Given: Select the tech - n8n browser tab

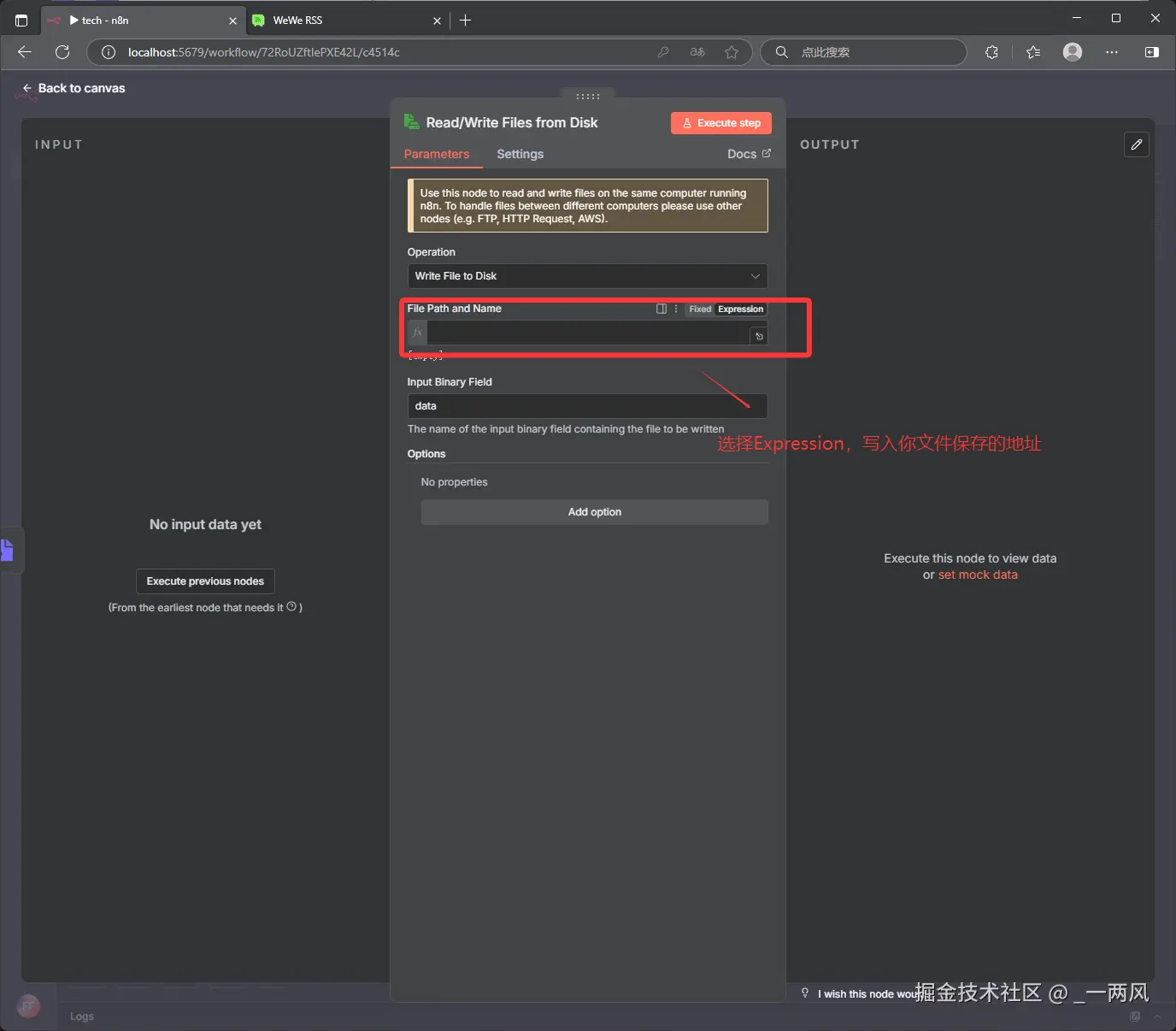Looking at the screenshot, I should [143, 21].
